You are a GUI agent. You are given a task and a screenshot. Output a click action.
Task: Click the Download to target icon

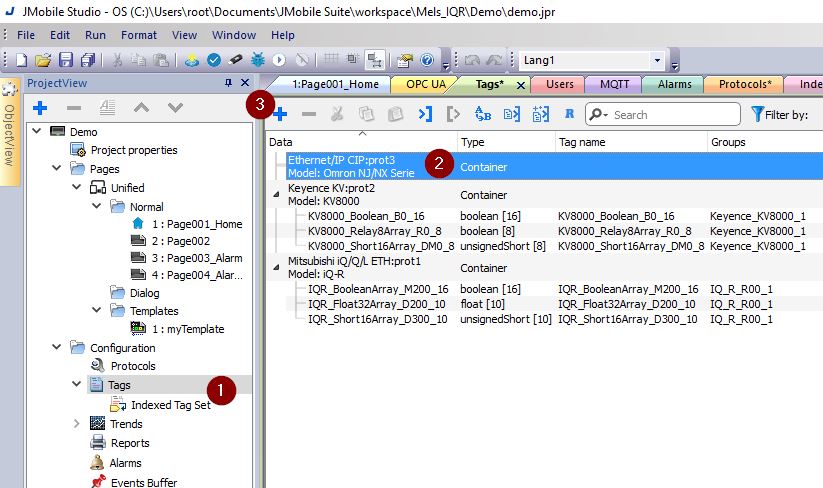click(x=192, y=60)
